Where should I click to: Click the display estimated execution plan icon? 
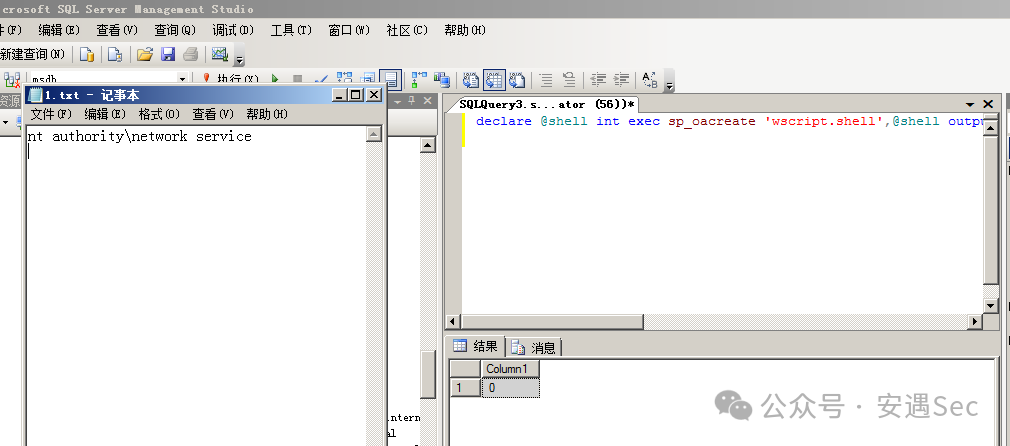tap(345, 79)
